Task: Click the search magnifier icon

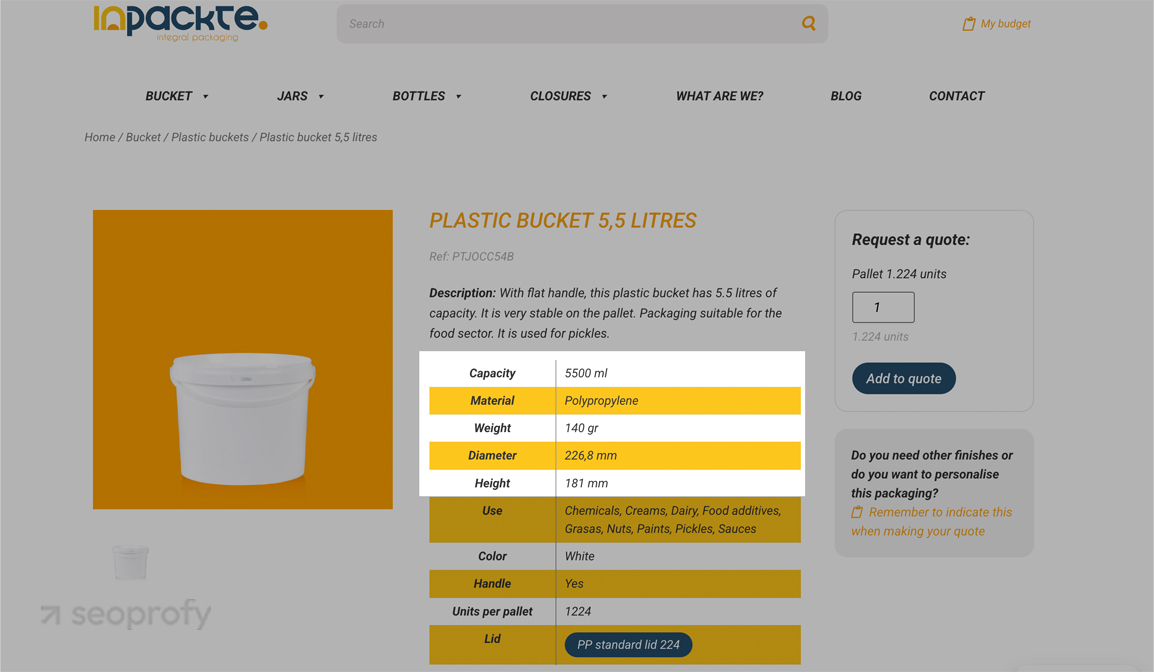Action: tap(808, 23)
